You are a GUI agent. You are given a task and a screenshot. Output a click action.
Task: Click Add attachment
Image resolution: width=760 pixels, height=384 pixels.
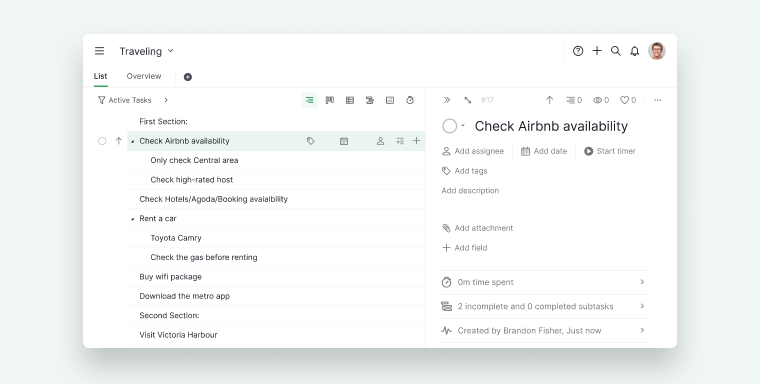point(477,228)
